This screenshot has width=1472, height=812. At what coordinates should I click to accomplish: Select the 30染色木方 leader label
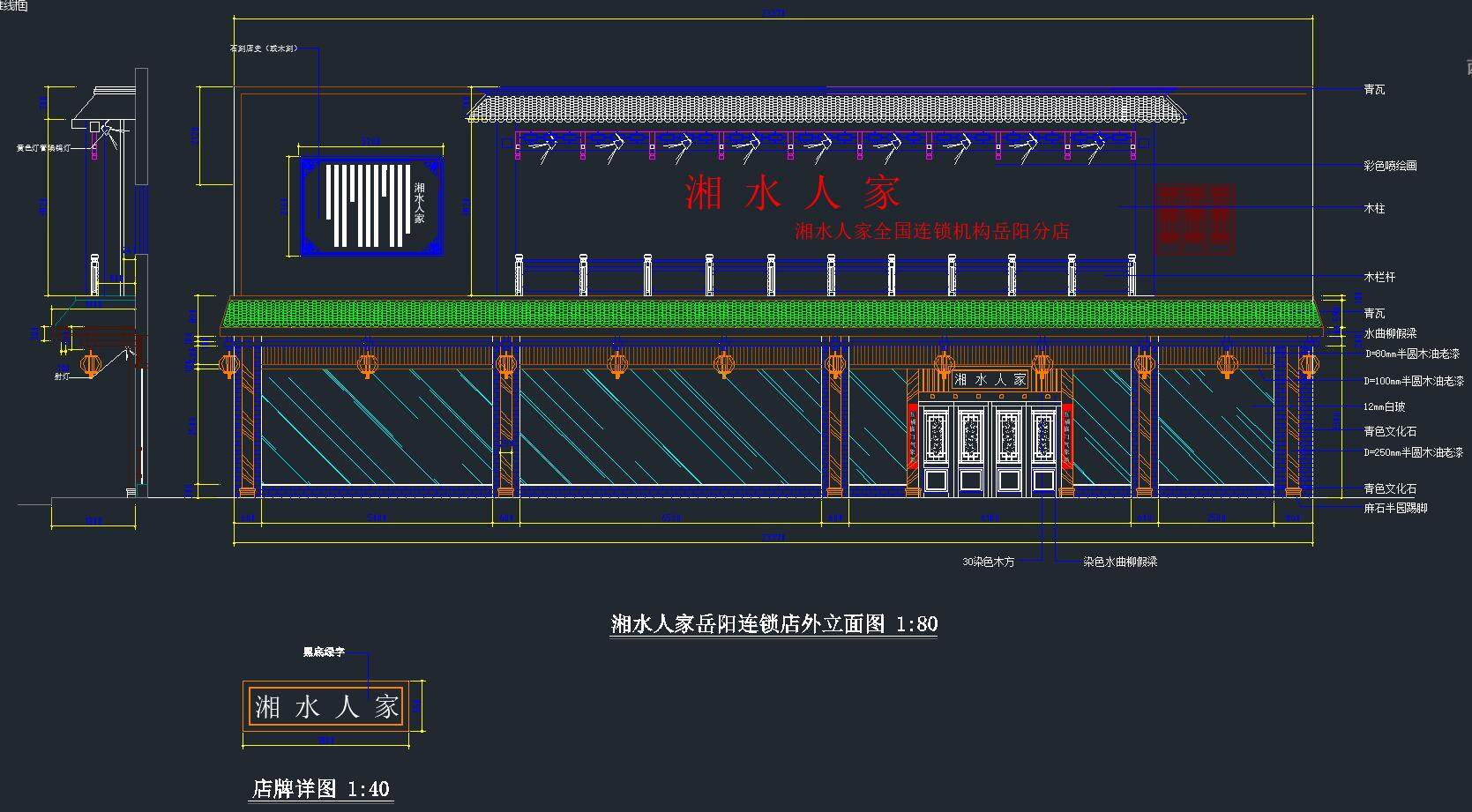pos(988,562)
